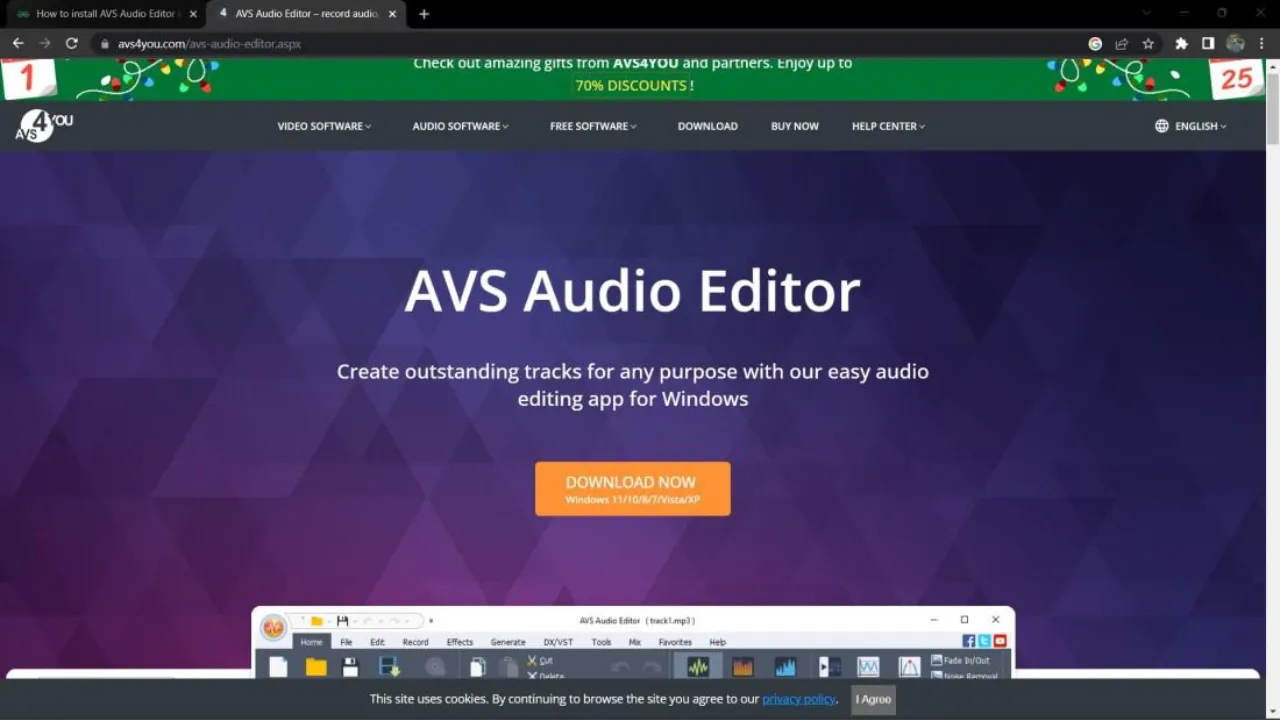Open the browser extensions puzzle icon
Screen dimensions: 1280x720
[1181, 44]
